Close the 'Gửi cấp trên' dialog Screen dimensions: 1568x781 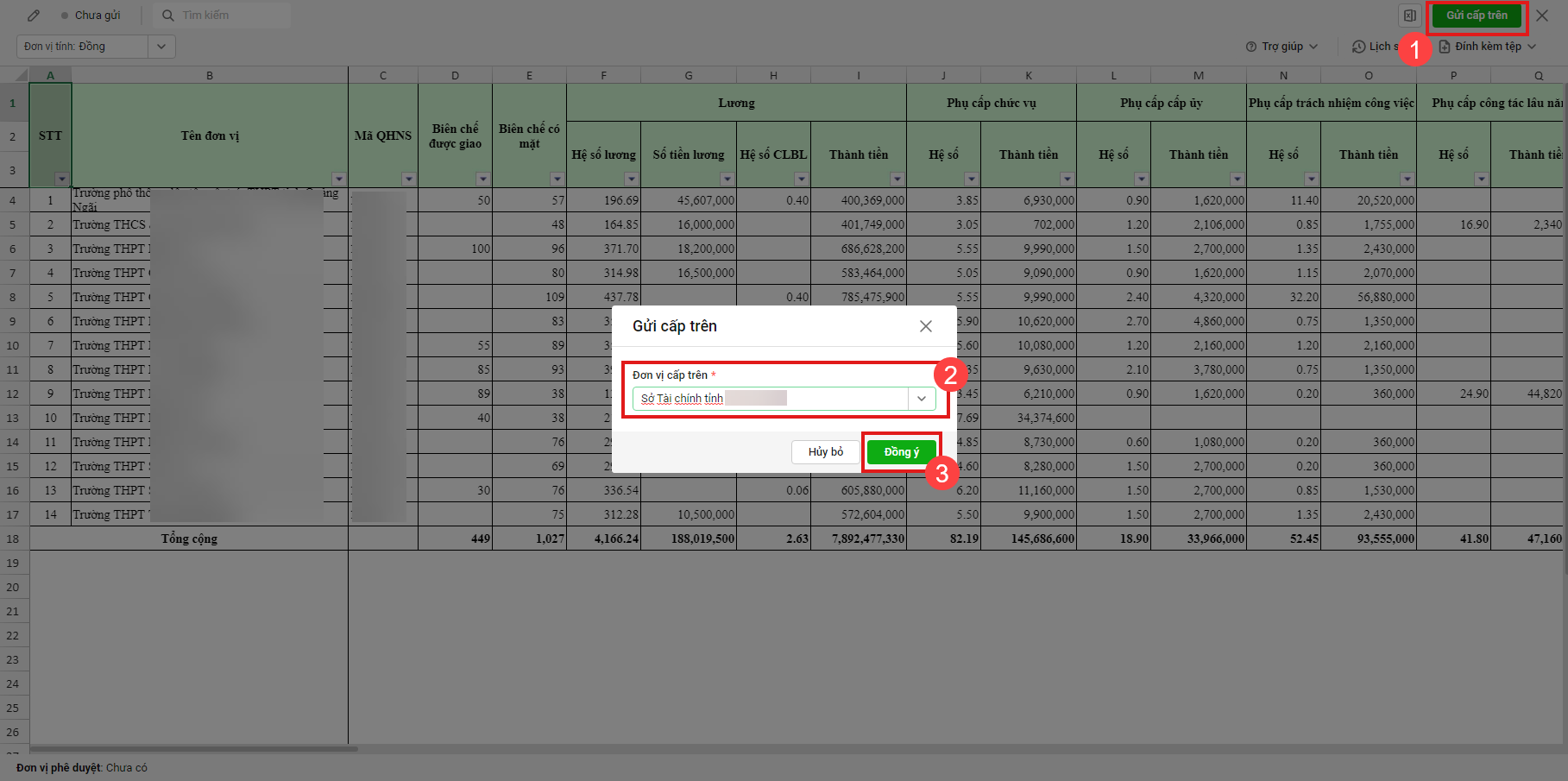pyautogui.click(x=925, y=326)
